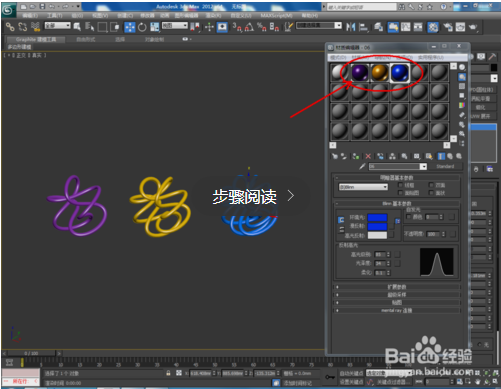Click the Bind to Space Warp tool
Screen dimensions: 501x389
tap(35, 27)
